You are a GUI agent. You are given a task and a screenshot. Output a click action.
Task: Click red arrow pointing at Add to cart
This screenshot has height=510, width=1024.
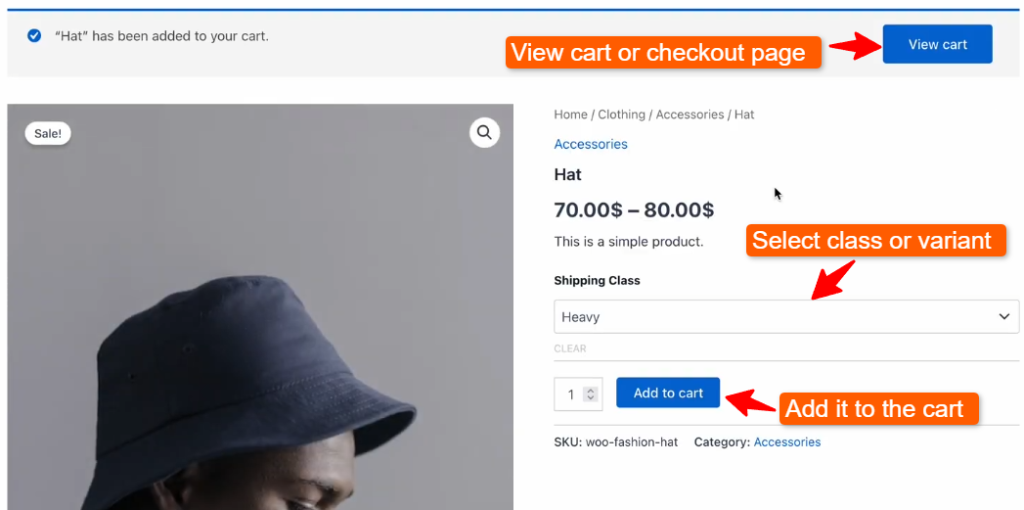point(750,402)
